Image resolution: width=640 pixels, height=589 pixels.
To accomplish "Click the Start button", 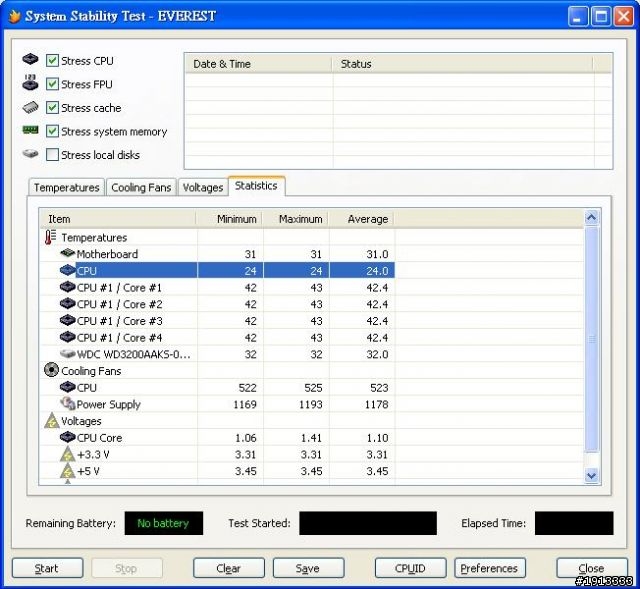I will 47,568.
